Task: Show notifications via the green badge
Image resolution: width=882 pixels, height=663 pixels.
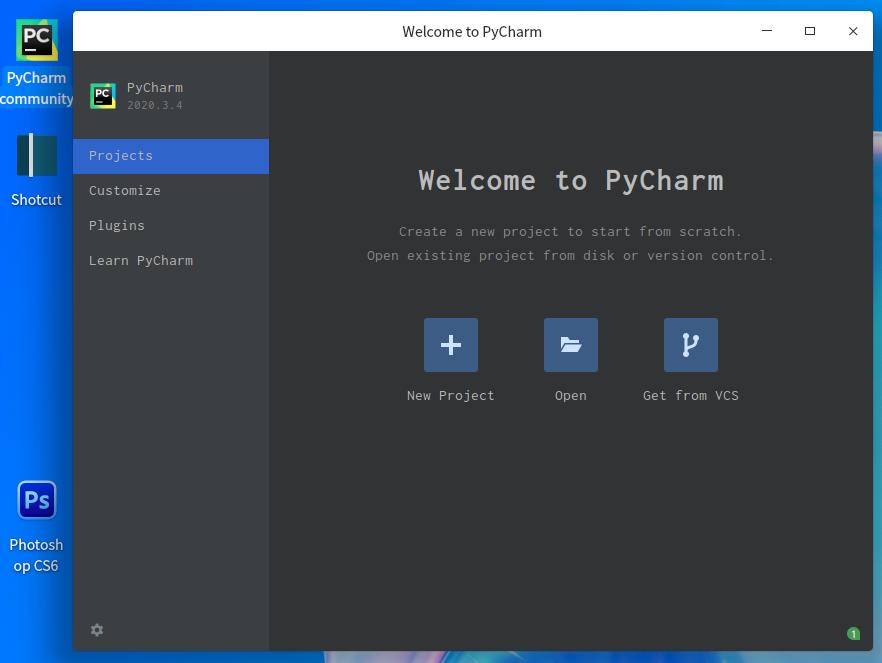Action: tap(853, 633)
